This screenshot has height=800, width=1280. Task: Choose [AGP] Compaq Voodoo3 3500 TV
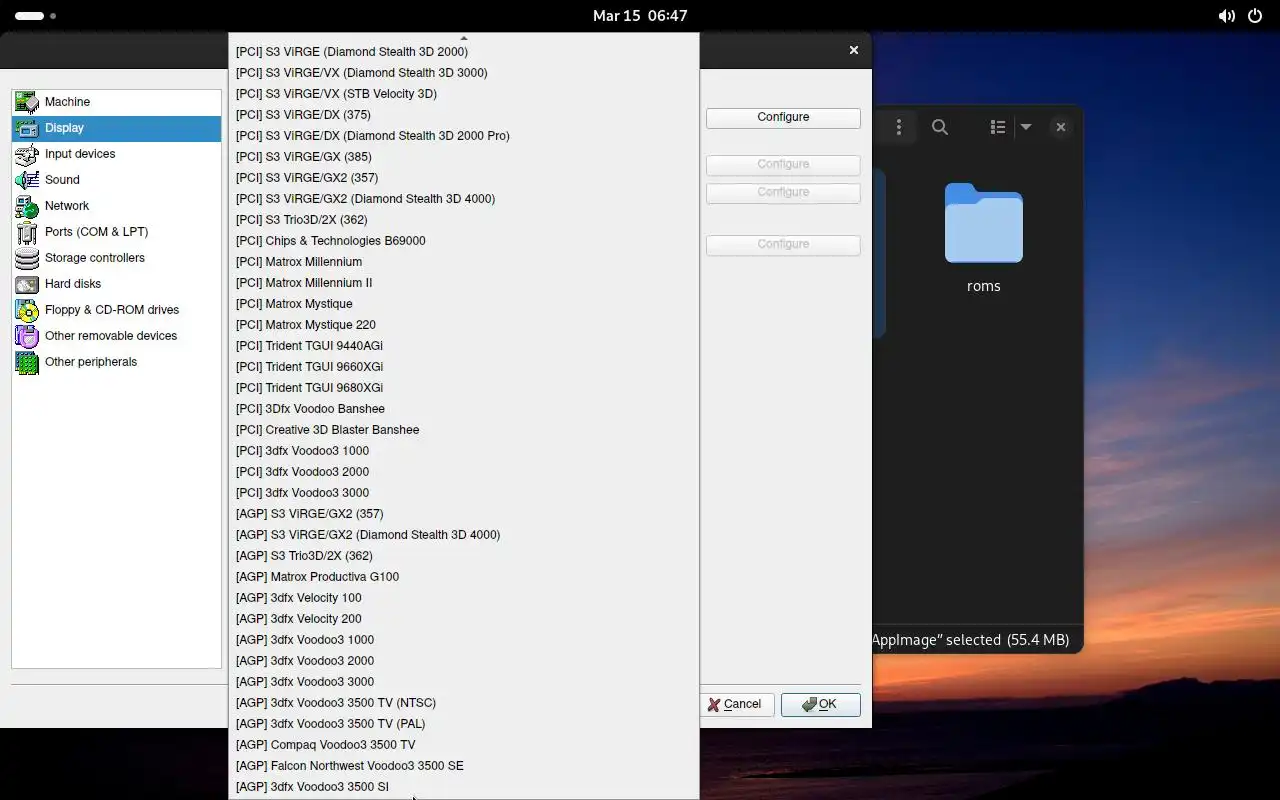point(463,745)
